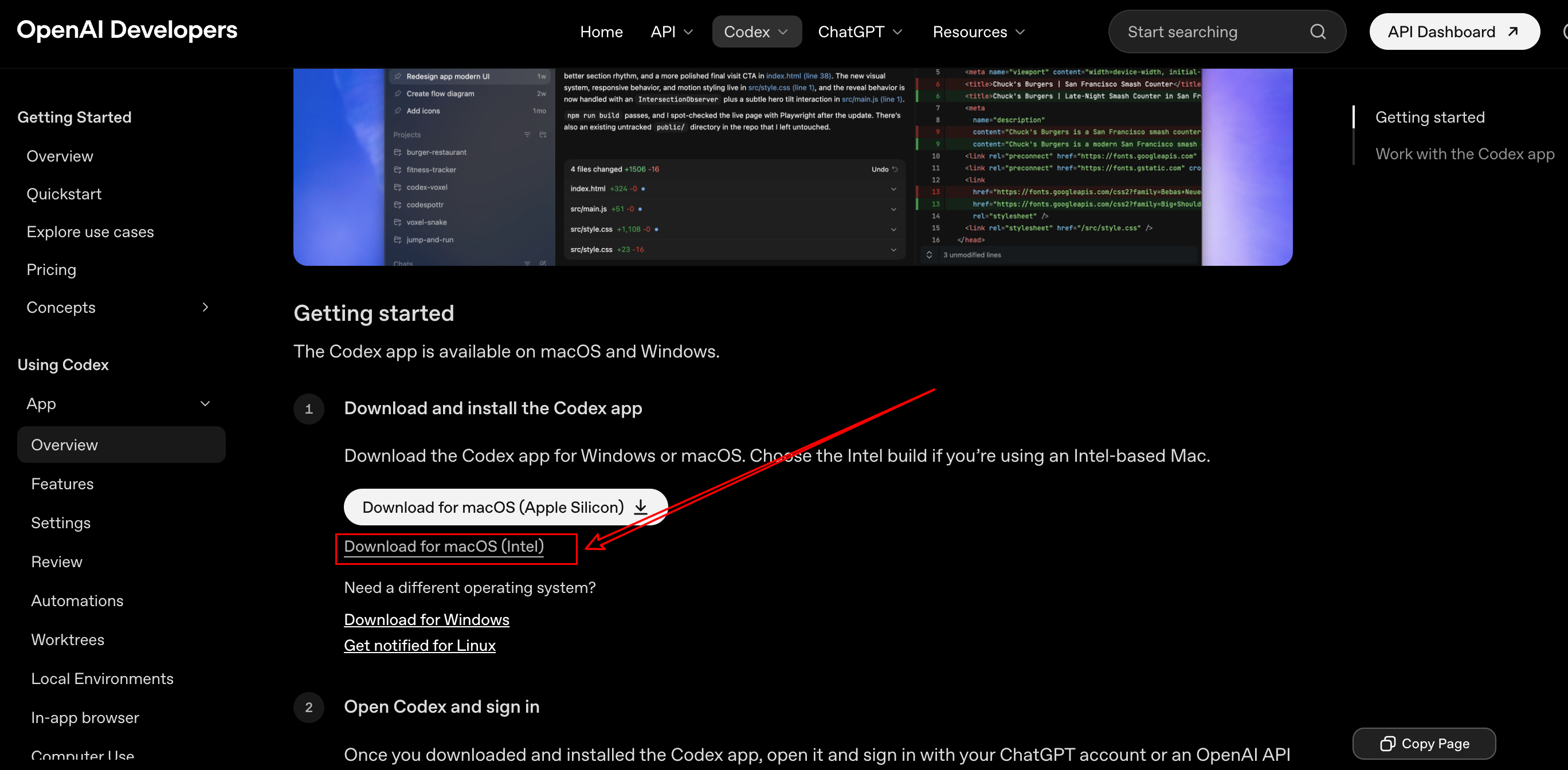1568x770 pixels.
Task: Click the Download and install the Codex app heading
Action: click(x=493, y=408)
